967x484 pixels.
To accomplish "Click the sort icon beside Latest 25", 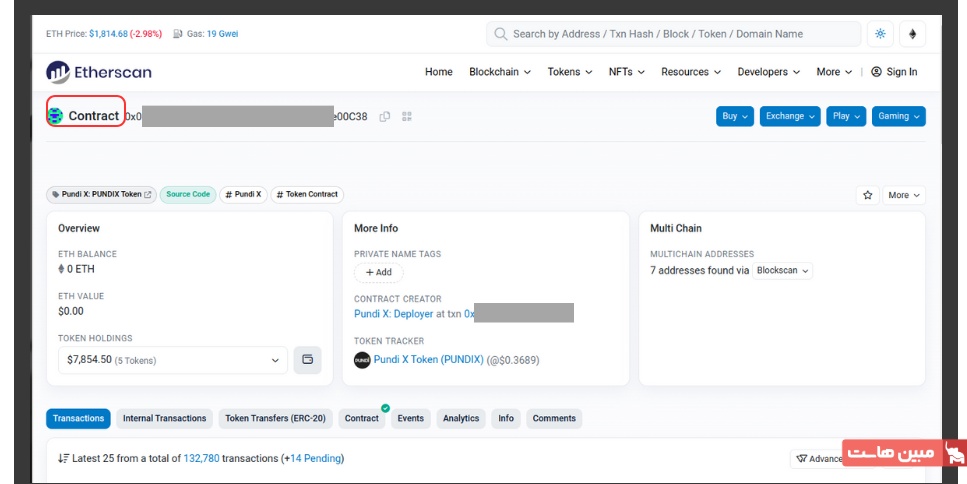I will point(64,459).
